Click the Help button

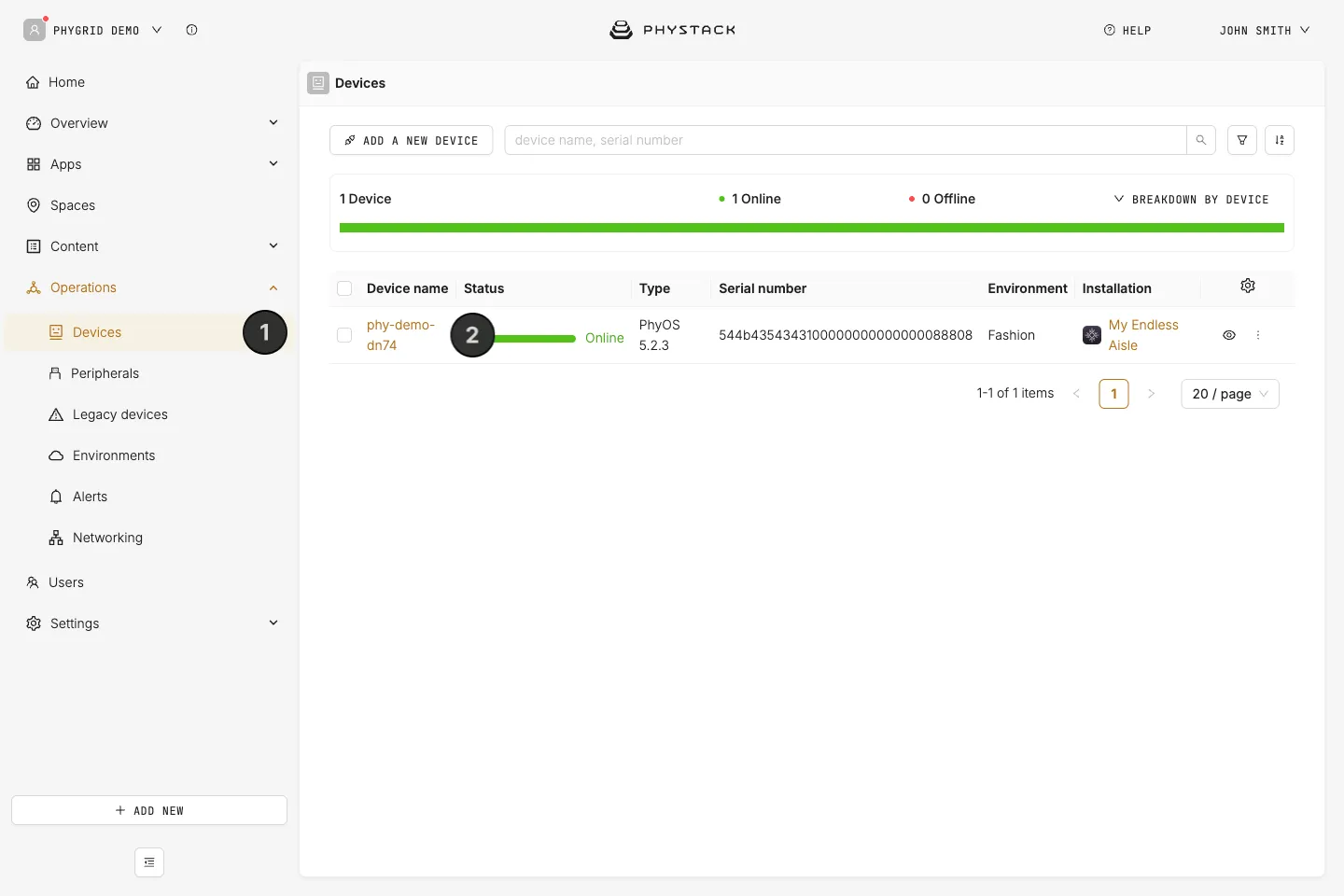point(1127,30)
